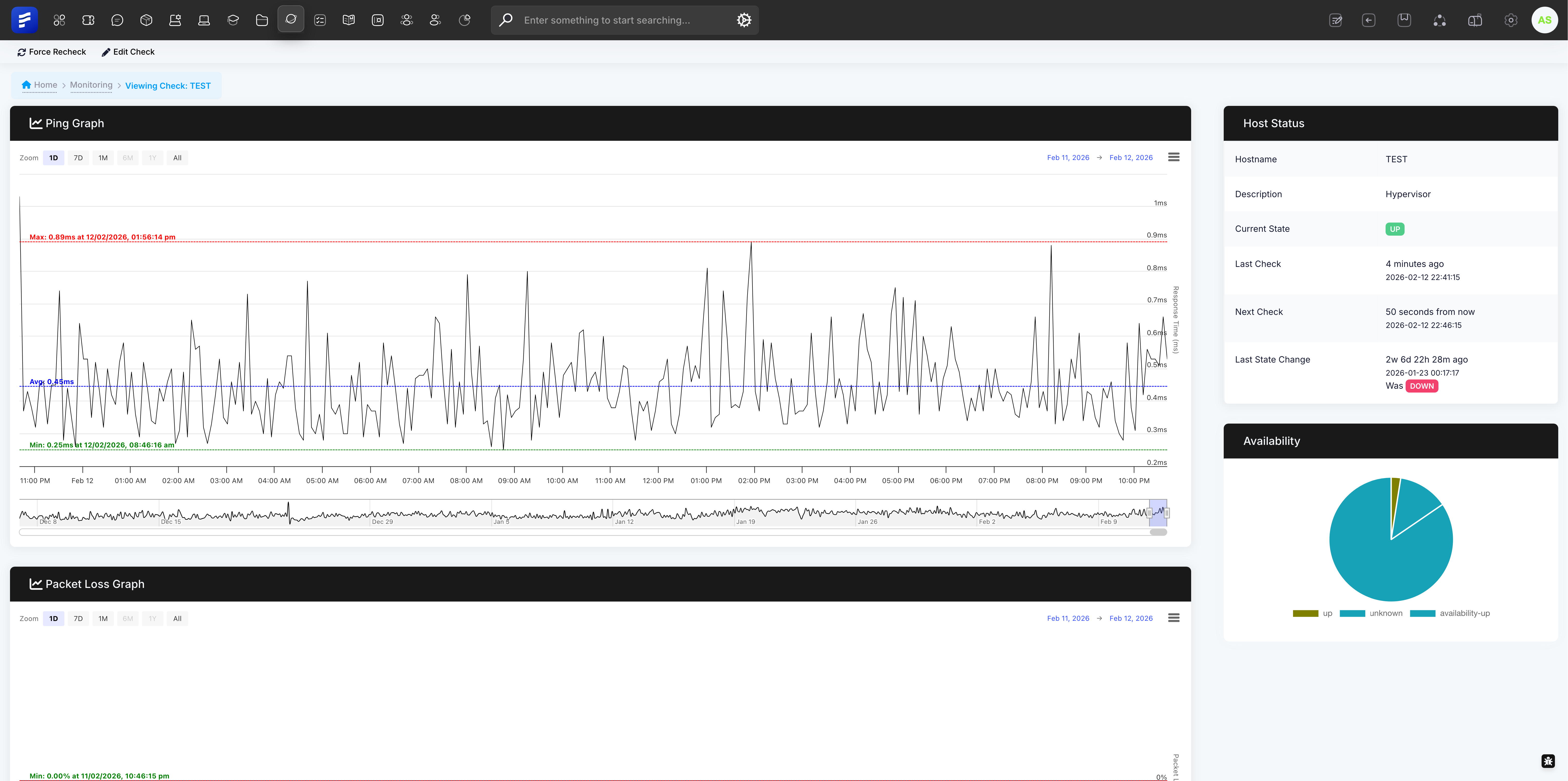Click the red DOWN state badge
This screenshot has height=781, width=1568.
[1422, 386]
